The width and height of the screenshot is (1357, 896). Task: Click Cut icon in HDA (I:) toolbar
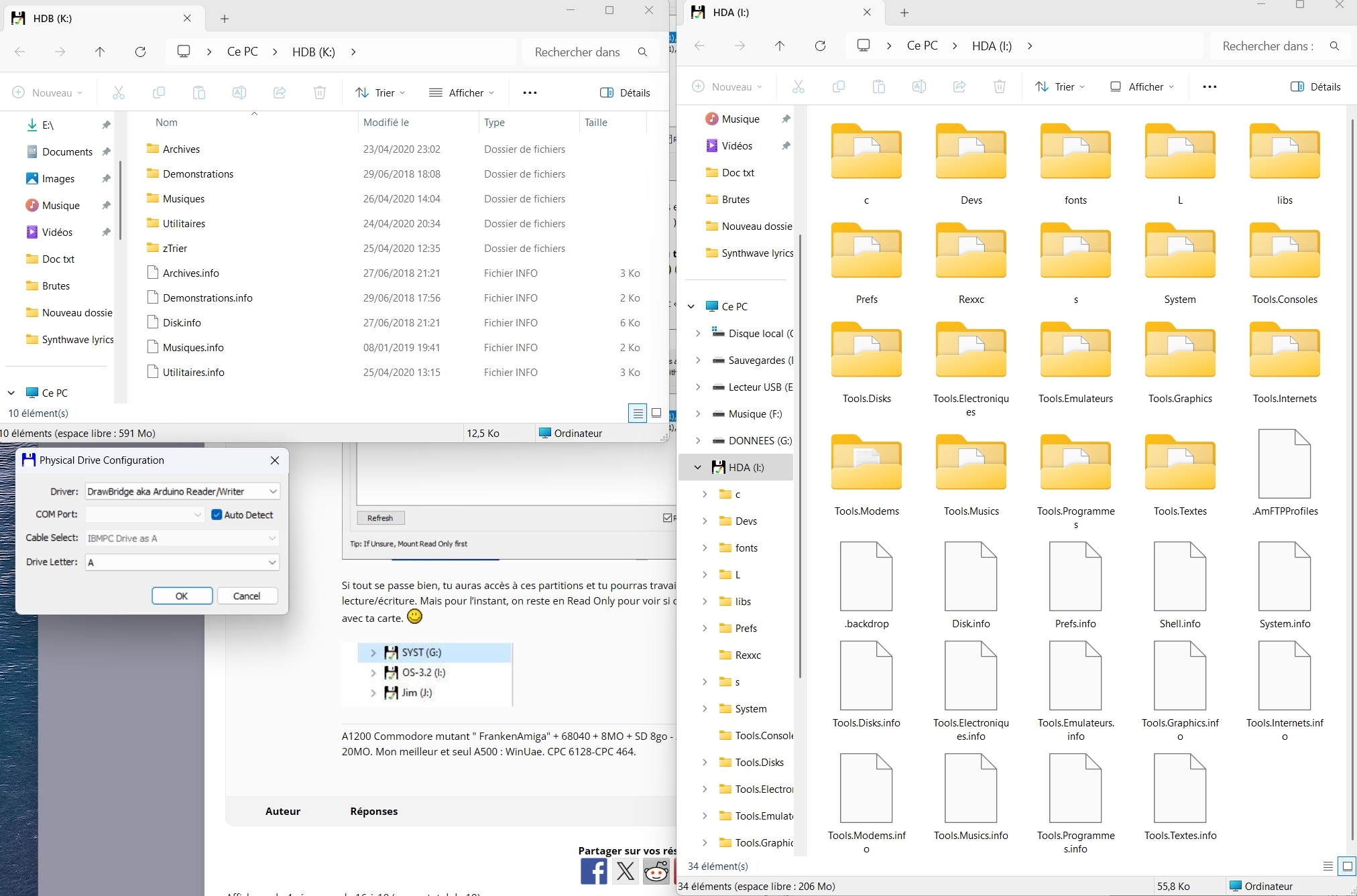pyautogui.click(x=799, y=86)
